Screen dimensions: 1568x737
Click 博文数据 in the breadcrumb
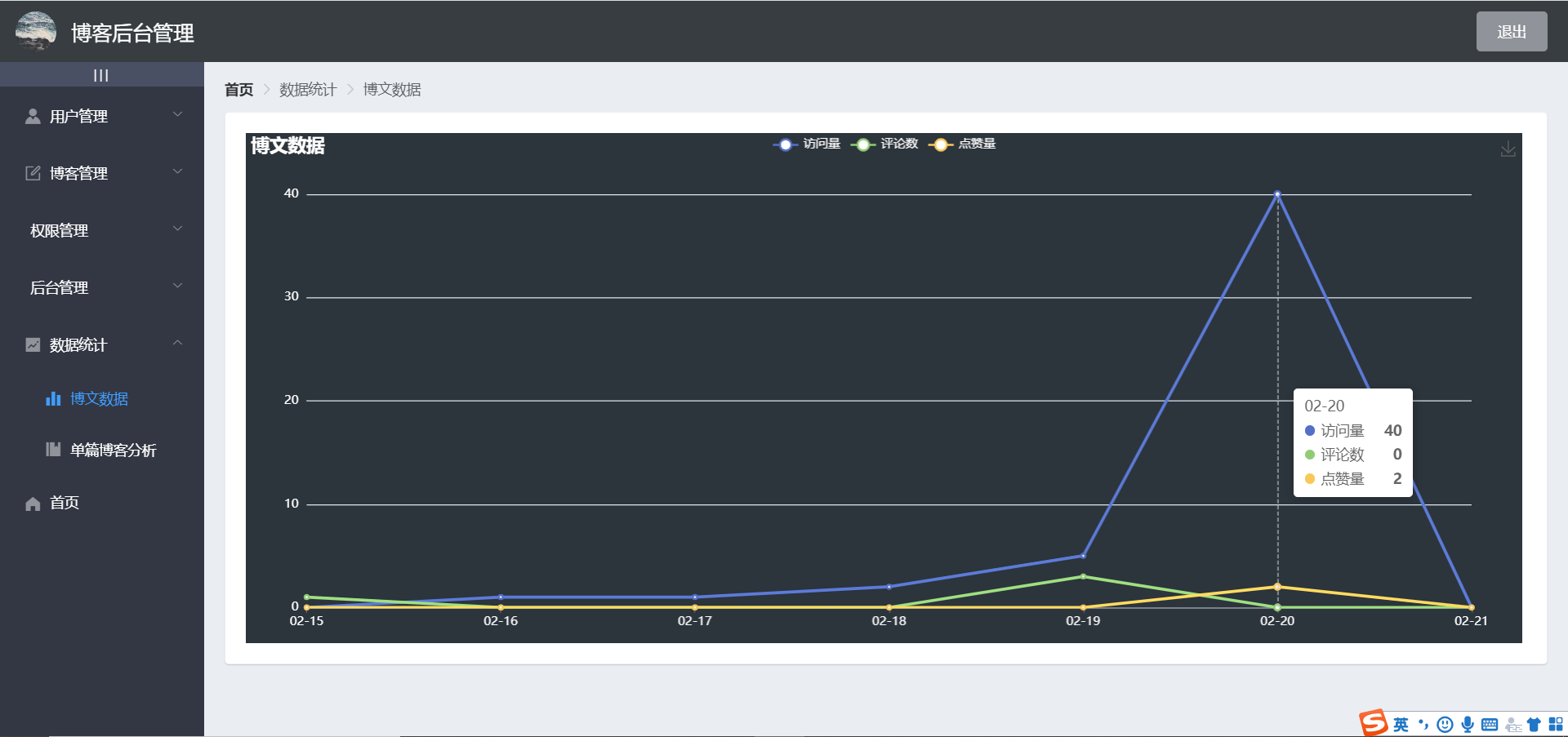pos(392,90)
